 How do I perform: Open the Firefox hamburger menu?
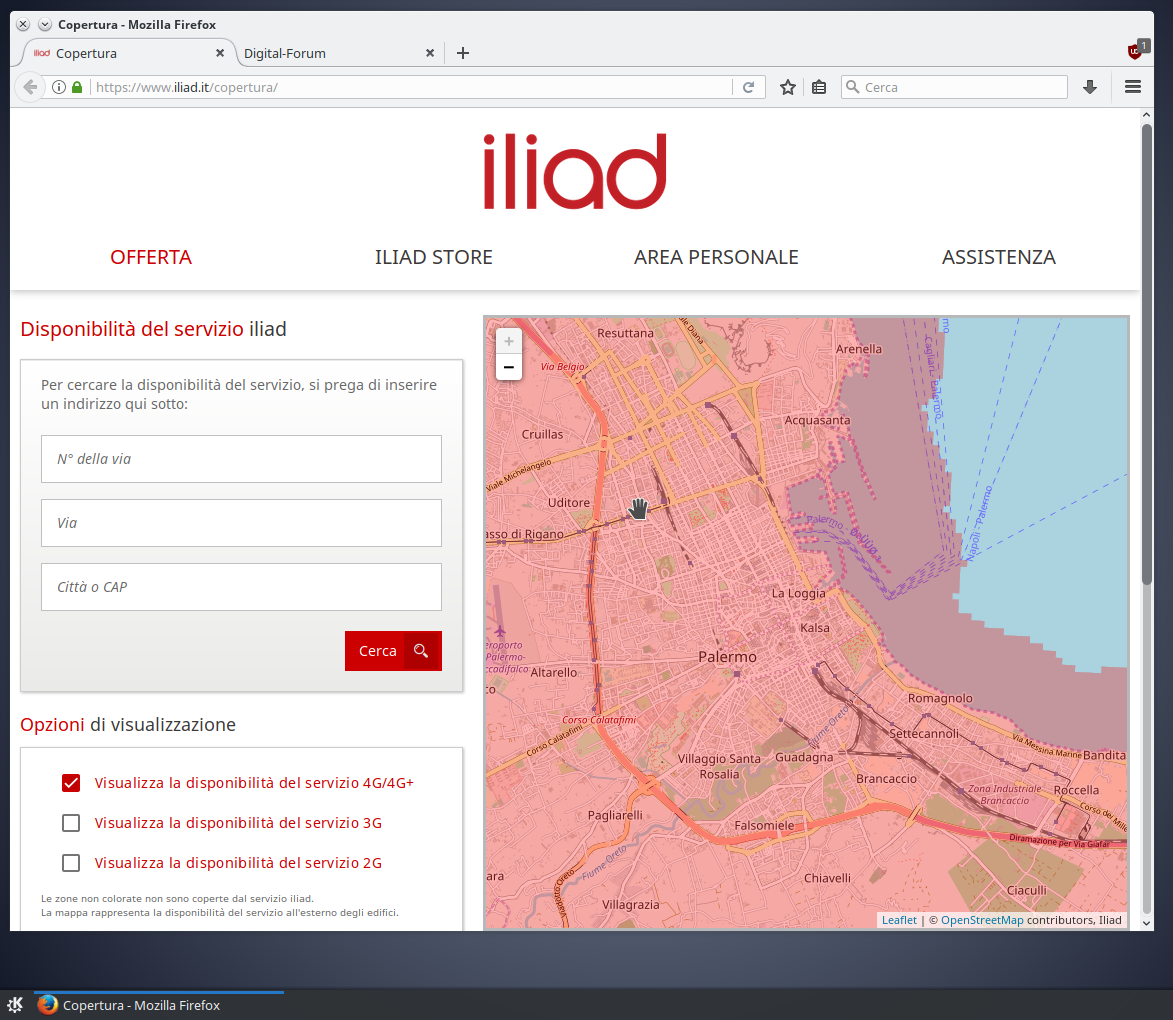[1133, 87]
